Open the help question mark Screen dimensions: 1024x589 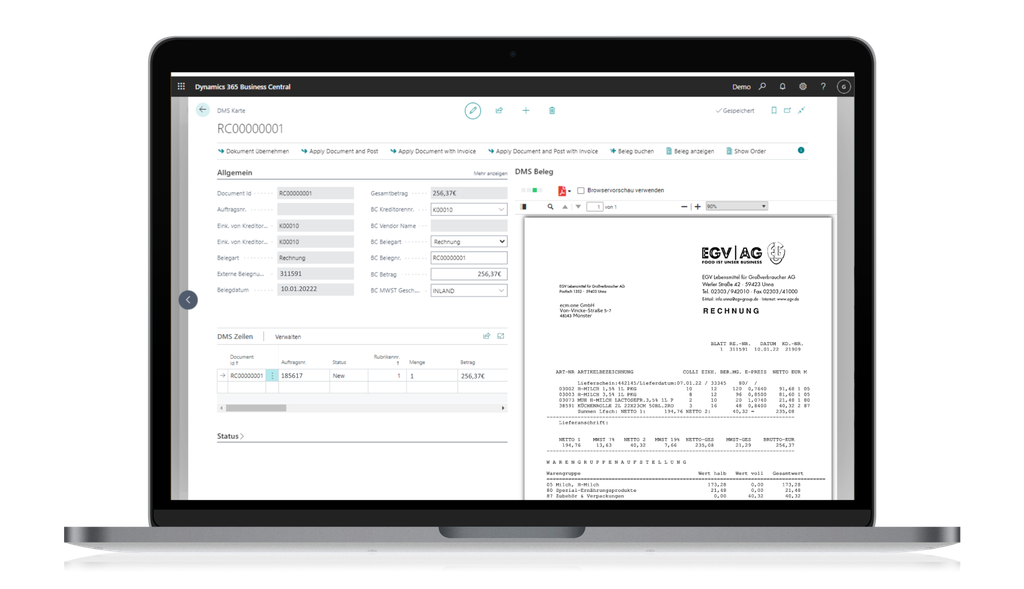823,86
